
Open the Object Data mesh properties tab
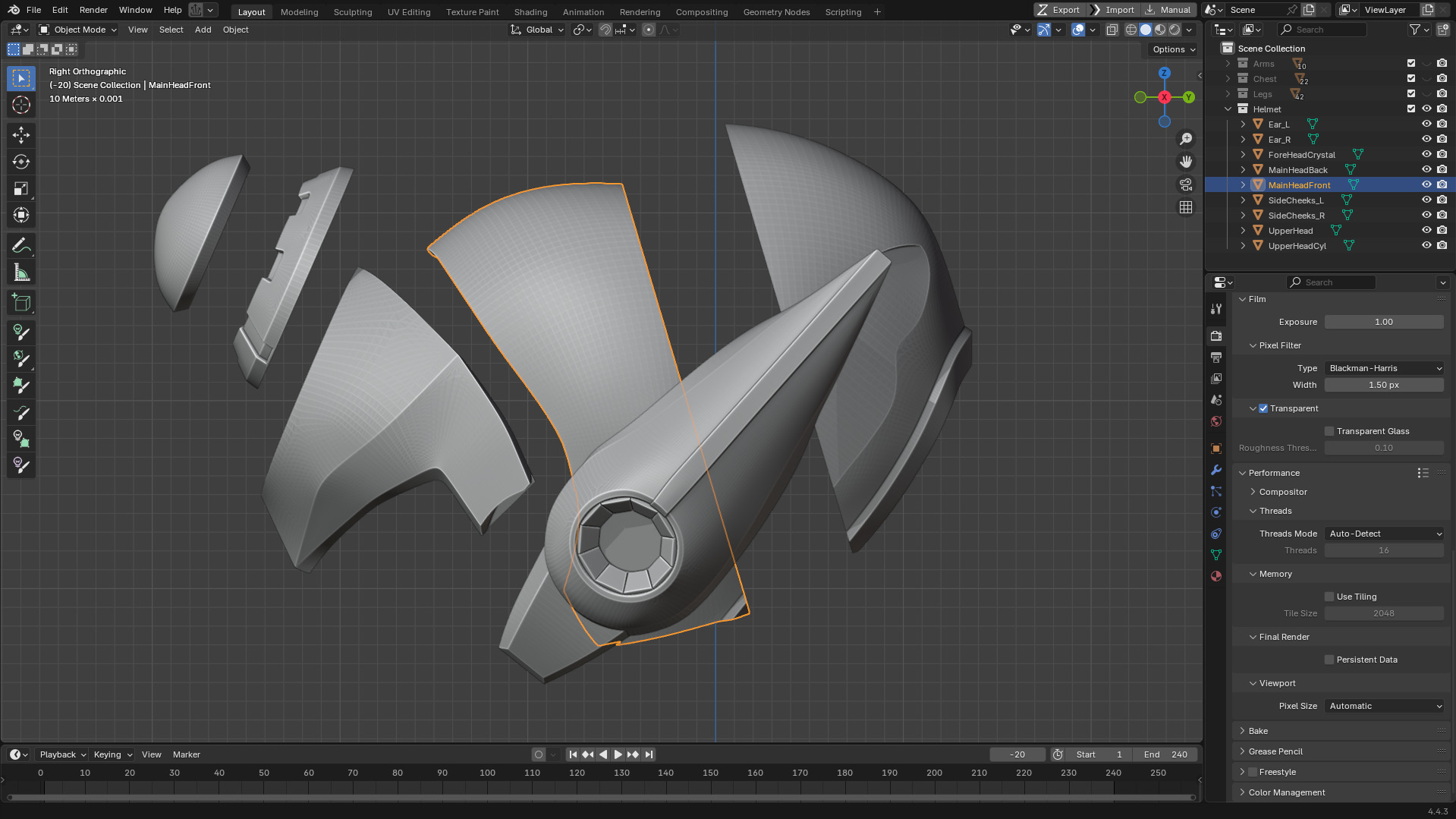[1216, 555]
